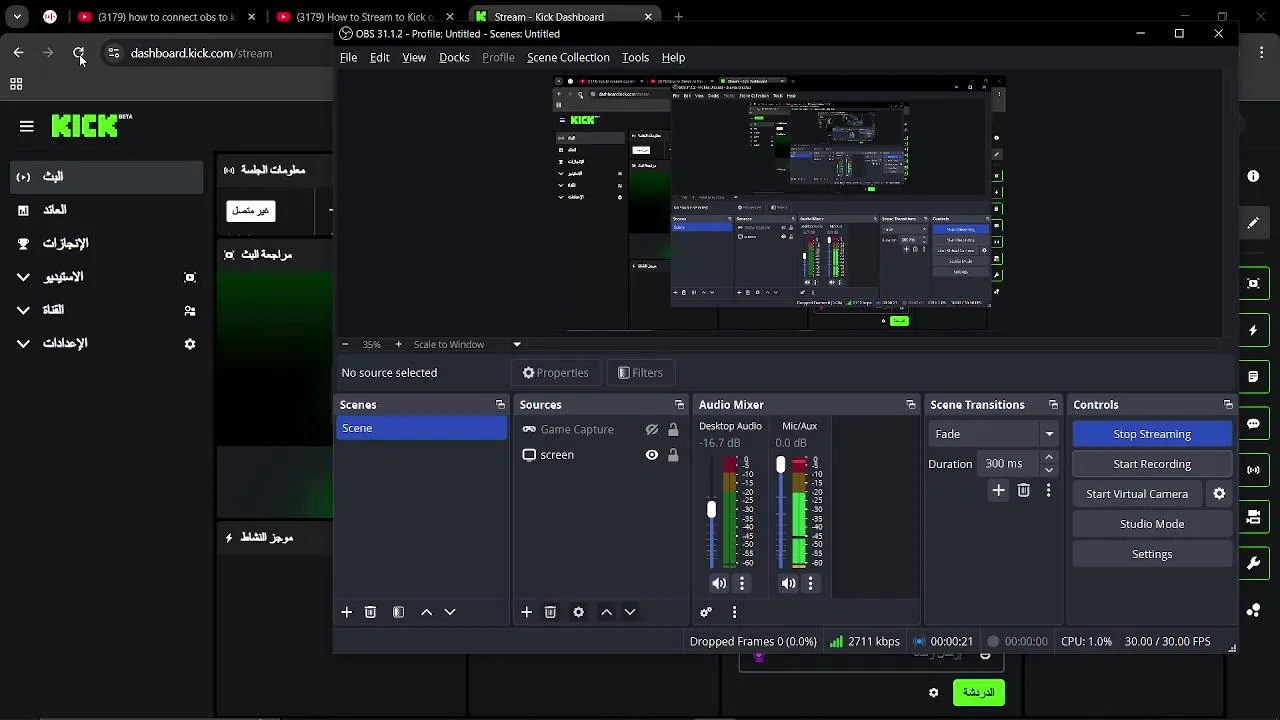Open OBS View menu
The width and height of the screenshot is (1280, 720).
point(414,58)
